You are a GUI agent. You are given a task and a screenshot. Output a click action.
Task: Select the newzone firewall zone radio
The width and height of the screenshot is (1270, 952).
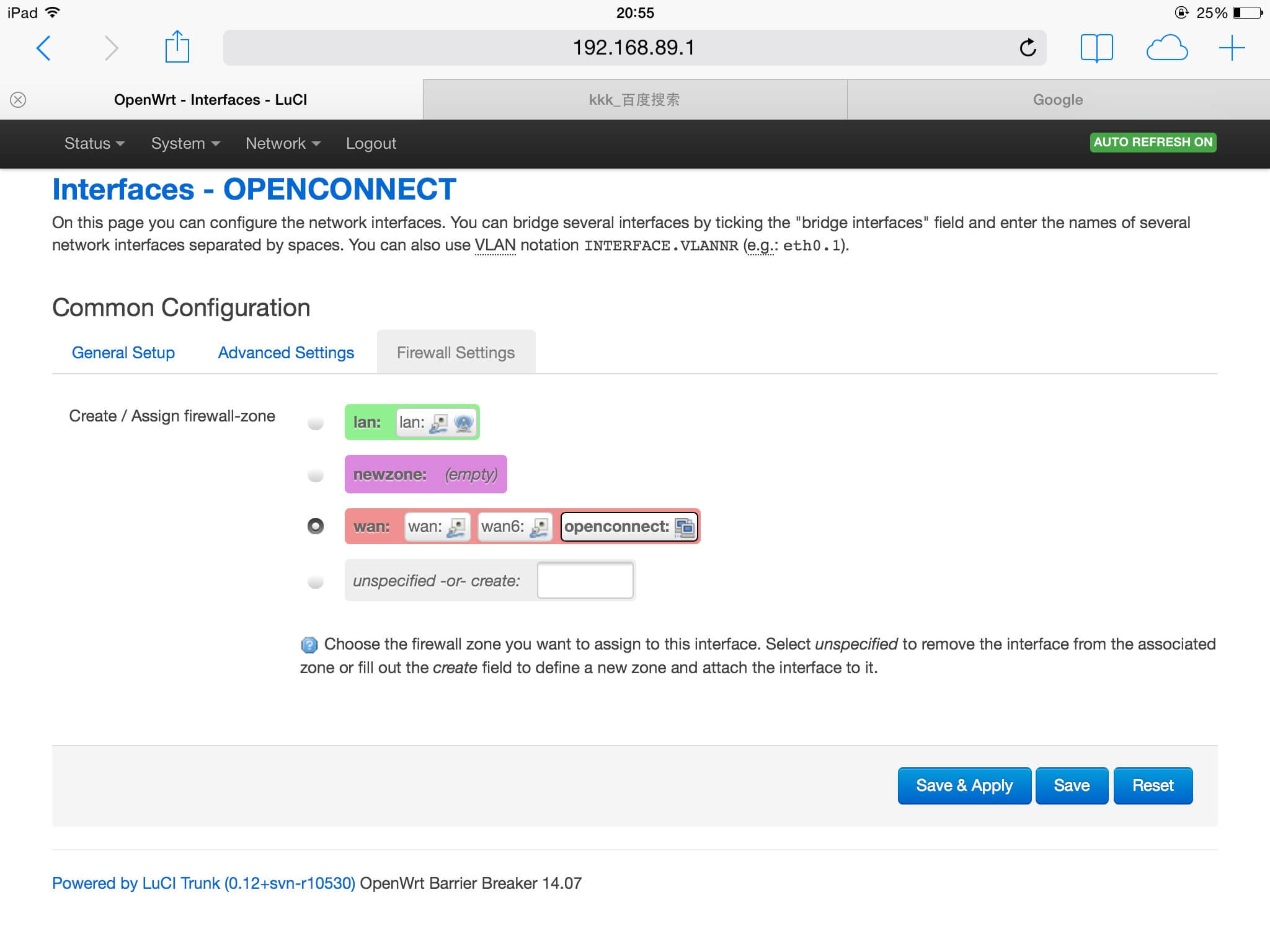point(316,475)
